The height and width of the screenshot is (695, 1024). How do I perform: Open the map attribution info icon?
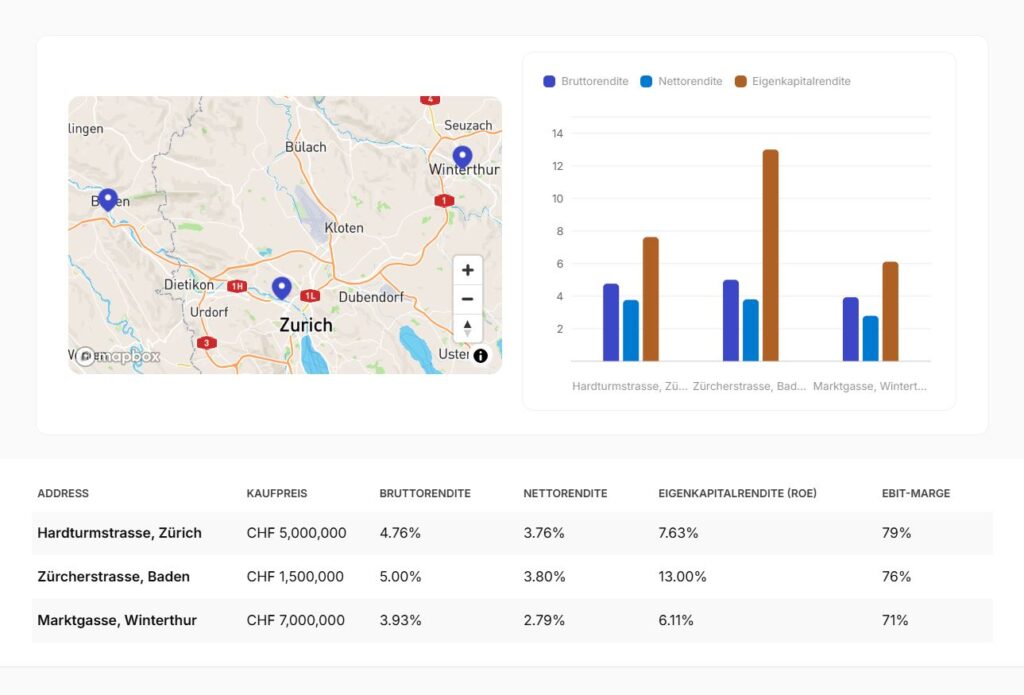coord(480,355)
